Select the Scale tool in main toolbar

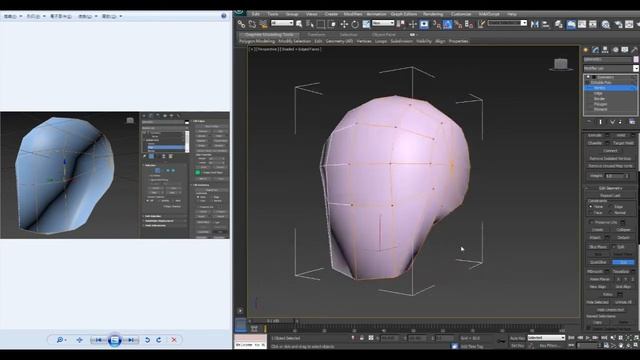(x=366, y=24)
